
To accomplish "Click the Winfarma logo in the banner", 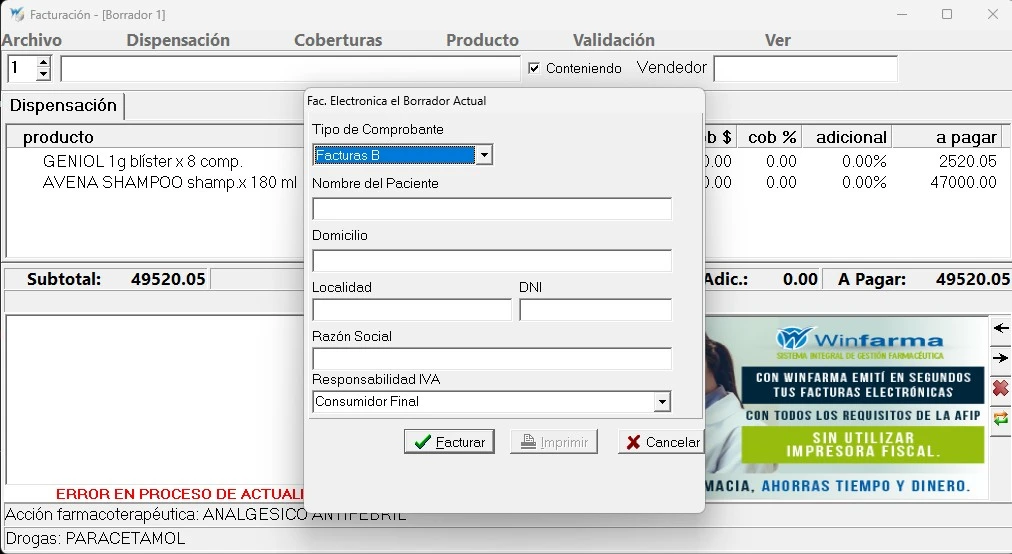I will (x=859, y=338).
